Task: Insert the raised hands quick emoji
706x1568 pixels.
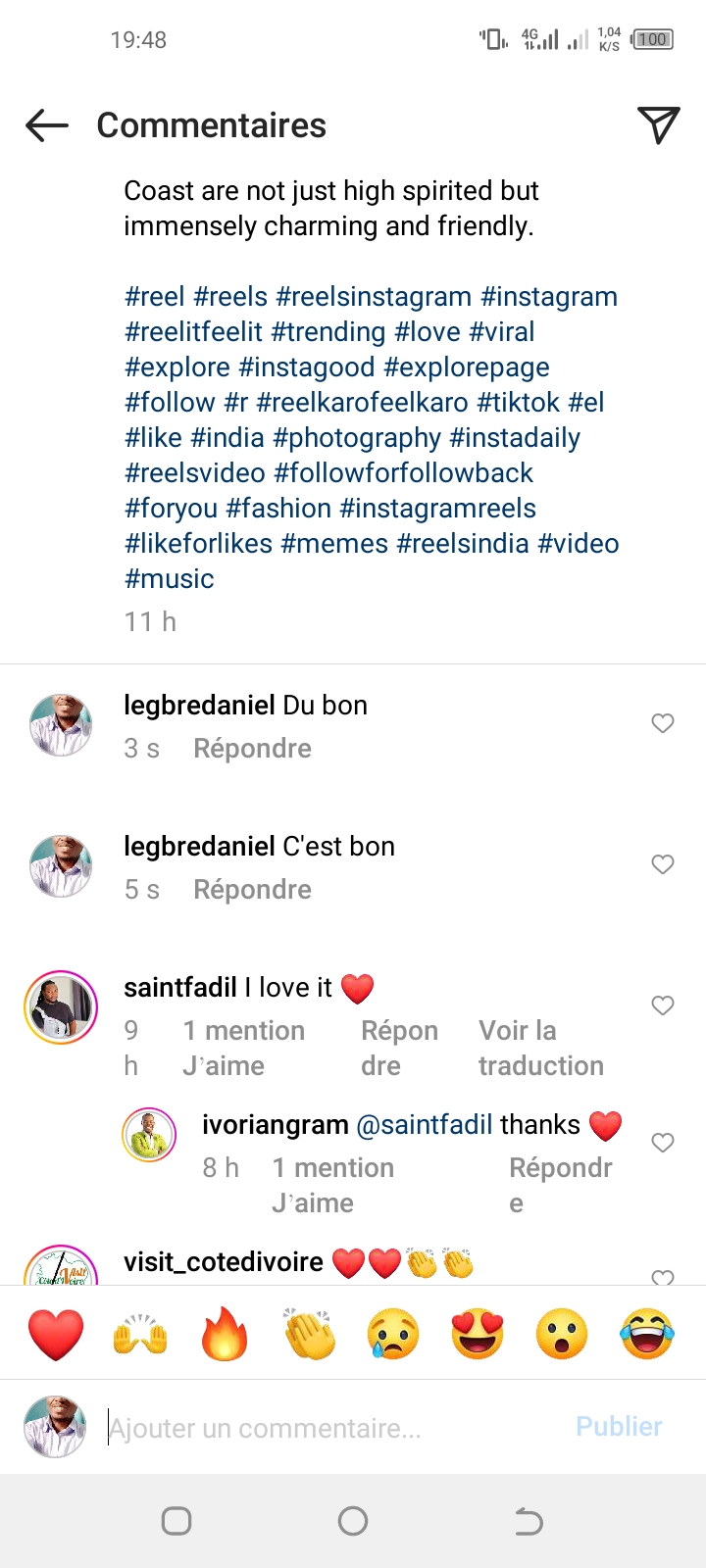Action: pyautogui.click(x=140, y=1334)
